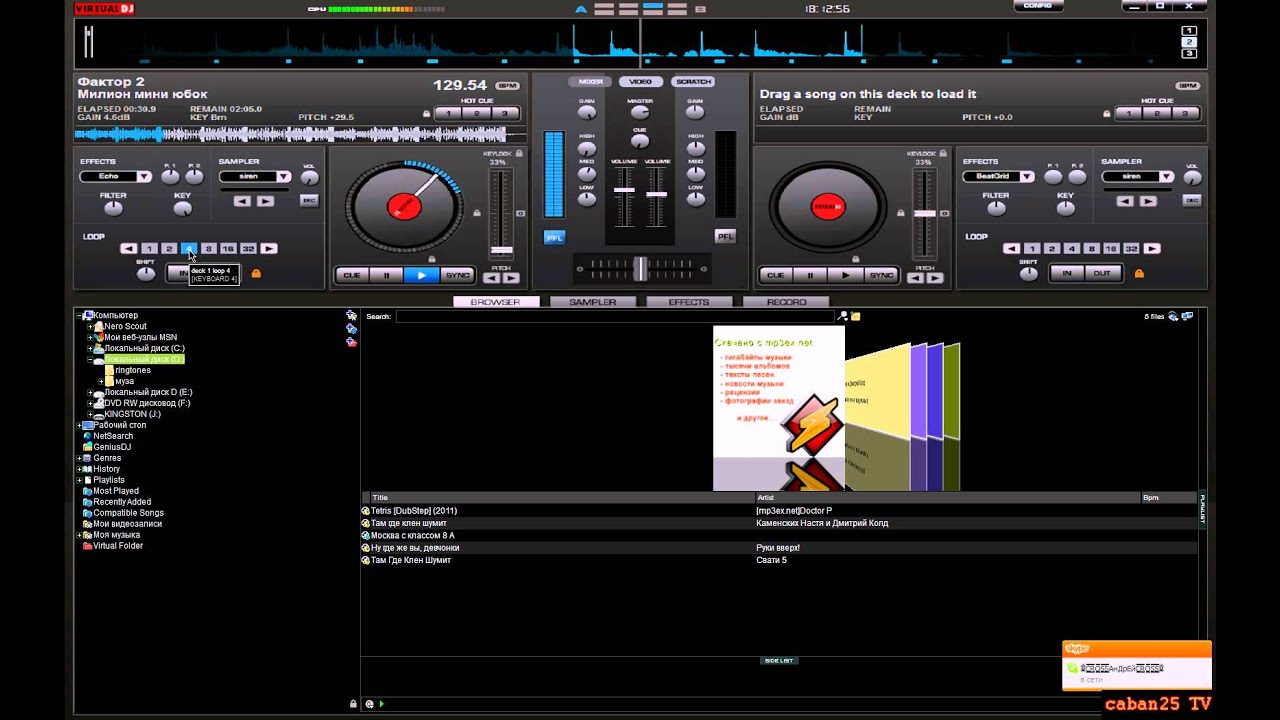The width and height of the screenshot is (1280, 720).
Task: Click the double loop right arrow on deck 1
Action: coord(268,248)
